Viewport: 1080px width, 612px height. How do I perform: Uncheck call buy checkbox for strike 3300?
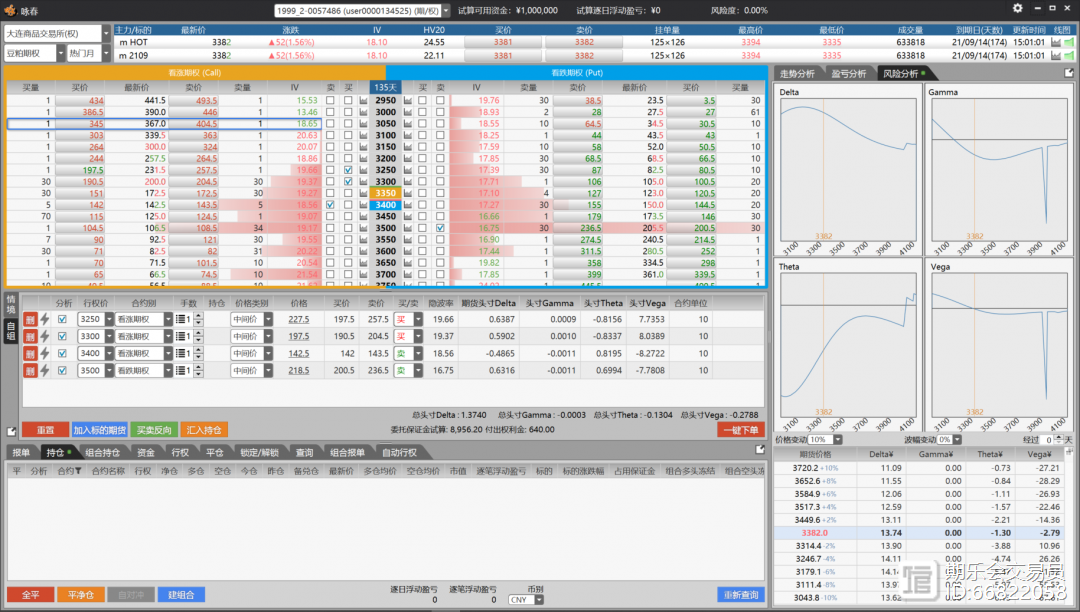348,182
